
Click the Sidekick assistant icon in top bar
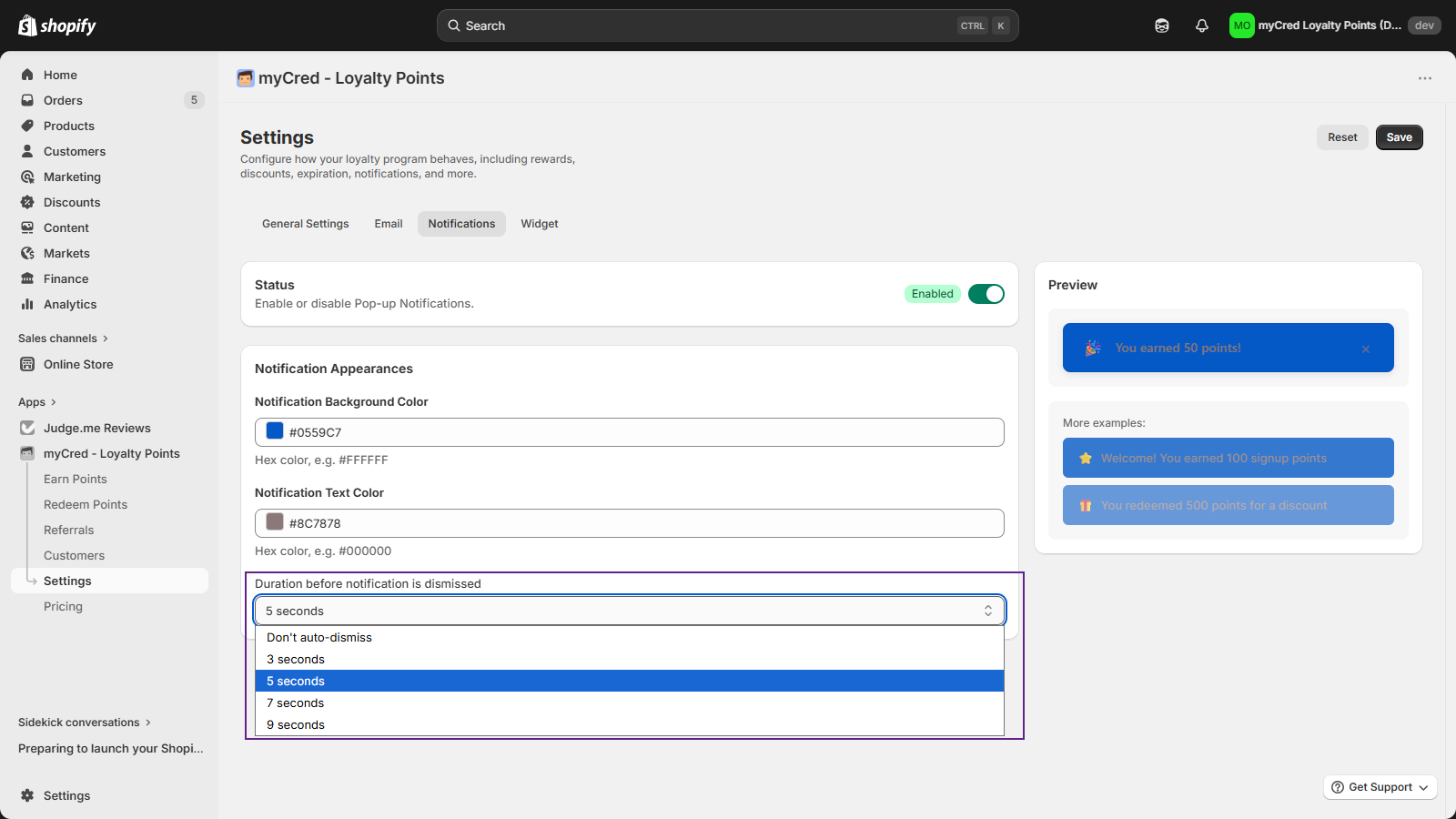coord(1161,25)
